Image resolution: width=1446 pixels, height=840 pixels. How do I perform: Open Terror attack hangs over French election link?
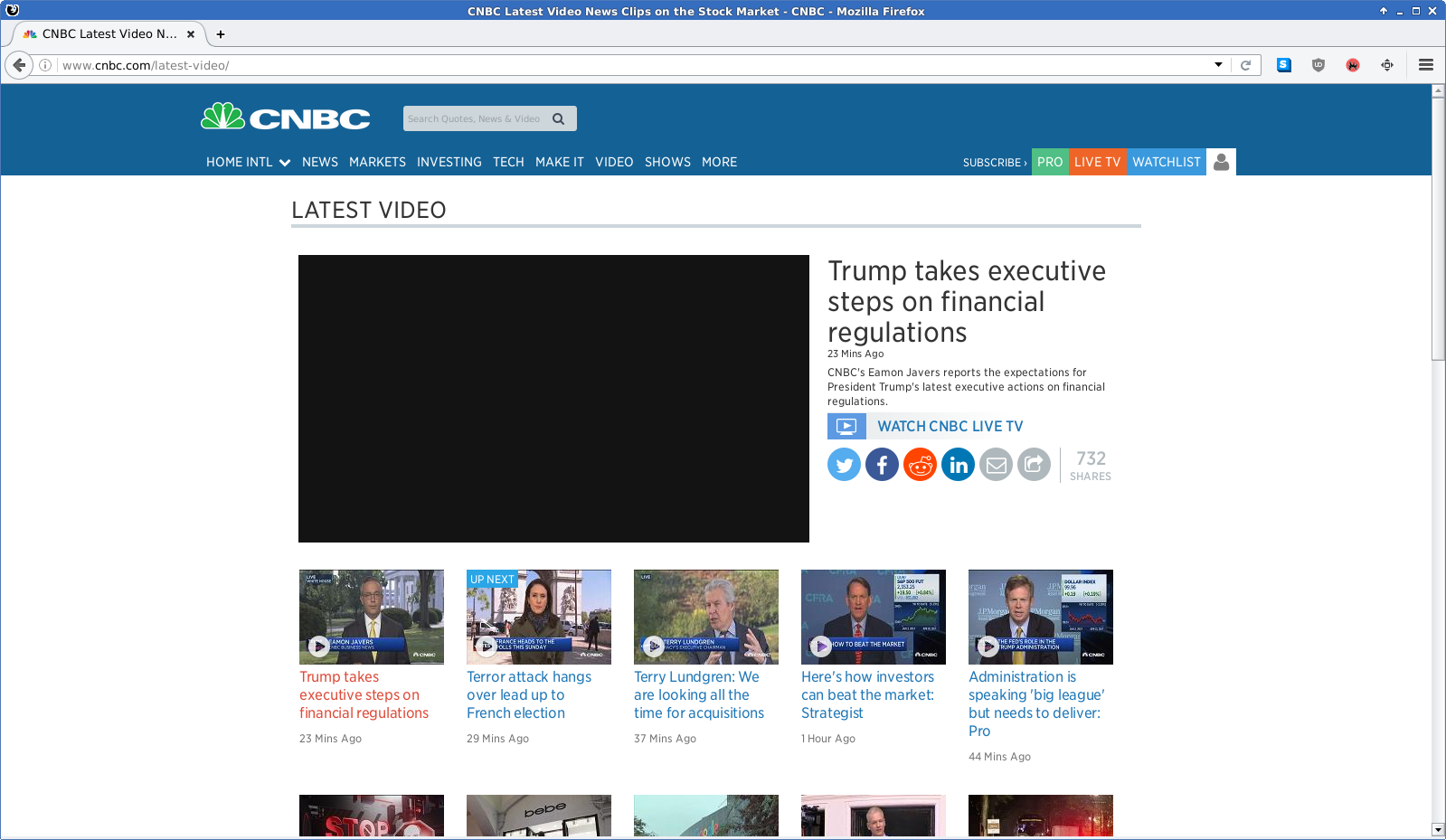pyautogui.click(x=529, y=694)
